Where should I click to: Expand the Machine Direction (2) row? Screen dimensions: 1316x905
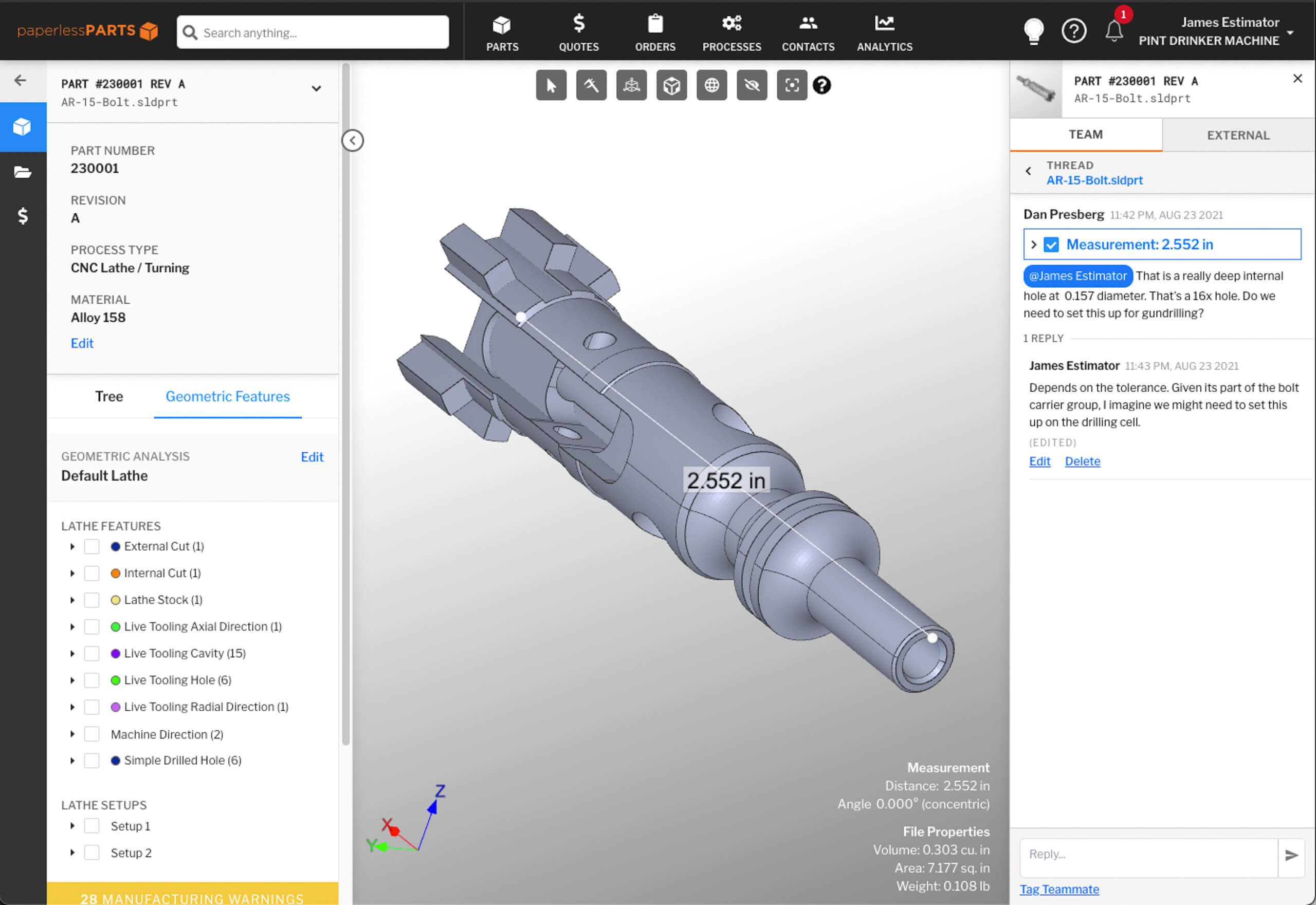pos(72,734)
